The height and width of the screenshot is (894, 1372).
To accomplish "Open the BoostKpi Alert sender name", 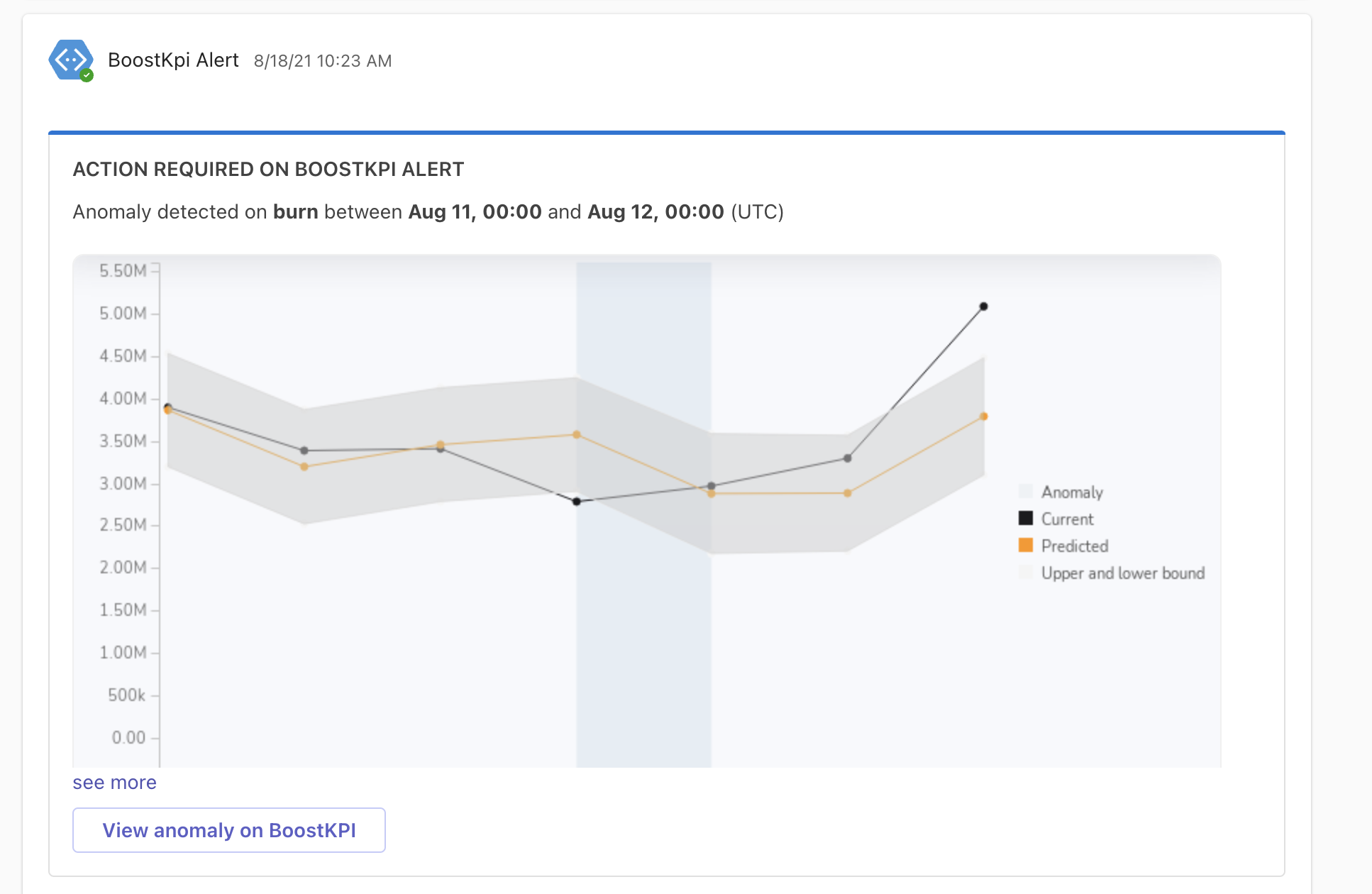I will point(173,60).
